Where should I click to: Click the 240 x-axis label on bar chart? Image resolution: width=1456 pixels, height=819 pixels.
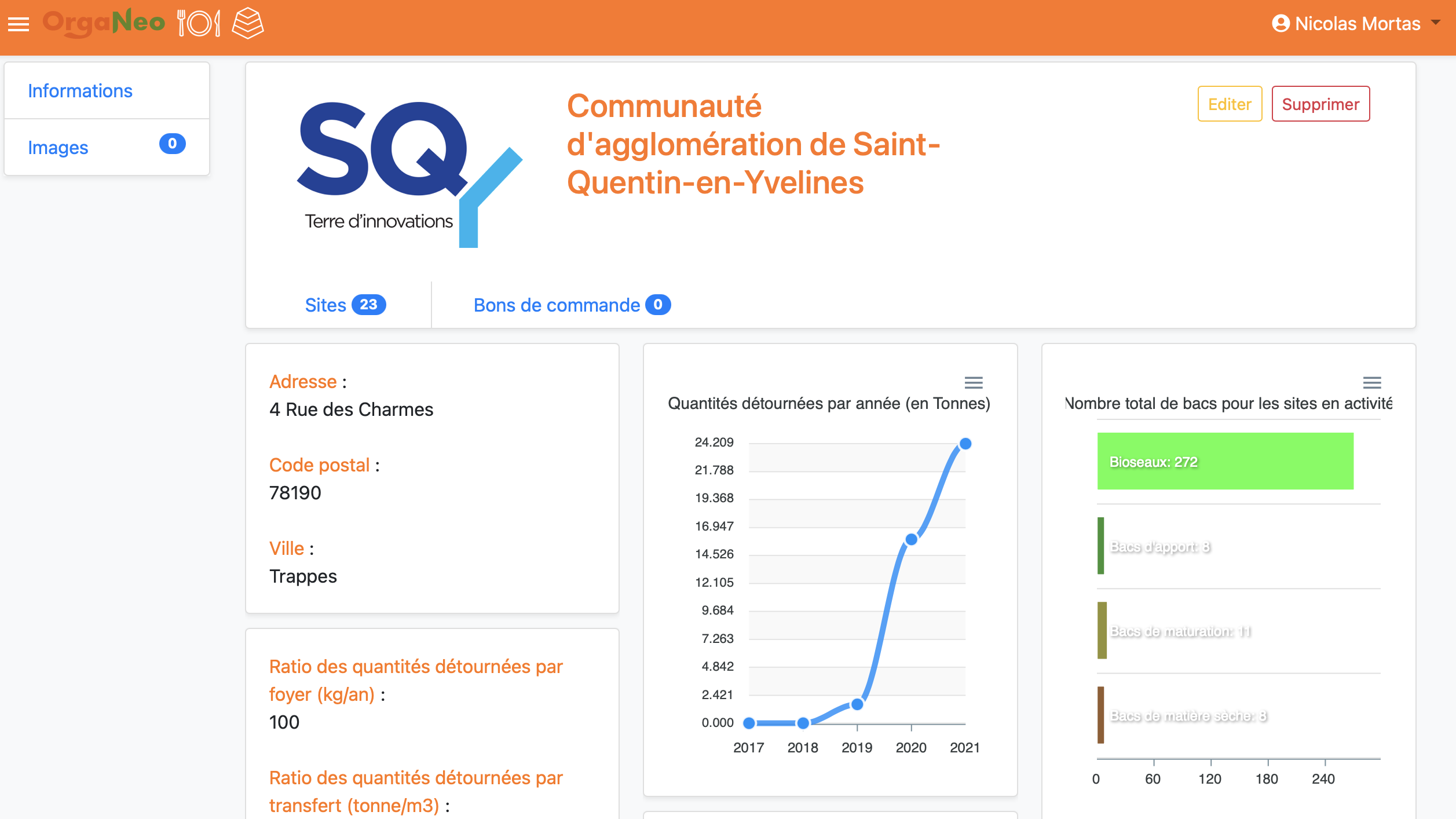pyautogui.click(x=1323, y=779)
